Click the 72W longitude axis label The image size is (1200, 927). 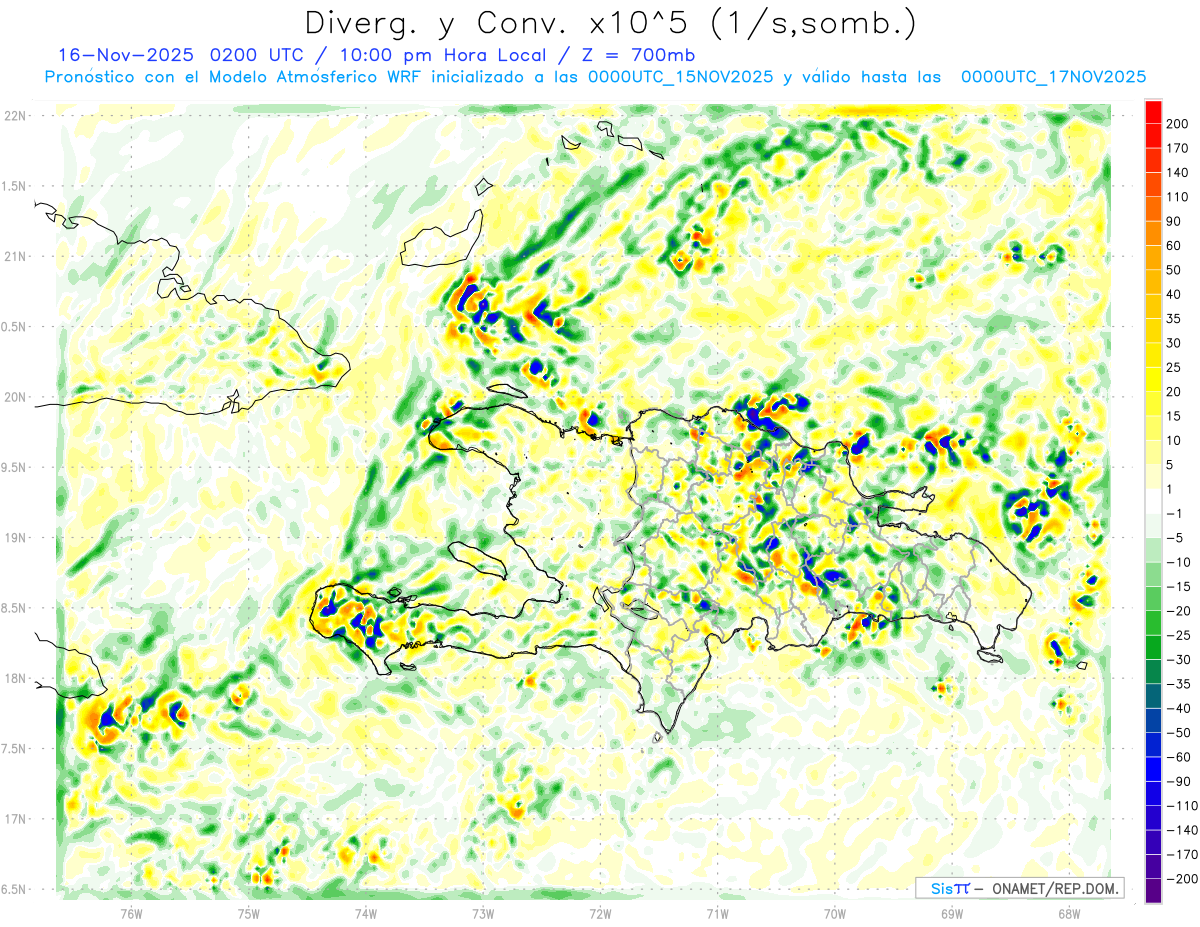(600, 913)
